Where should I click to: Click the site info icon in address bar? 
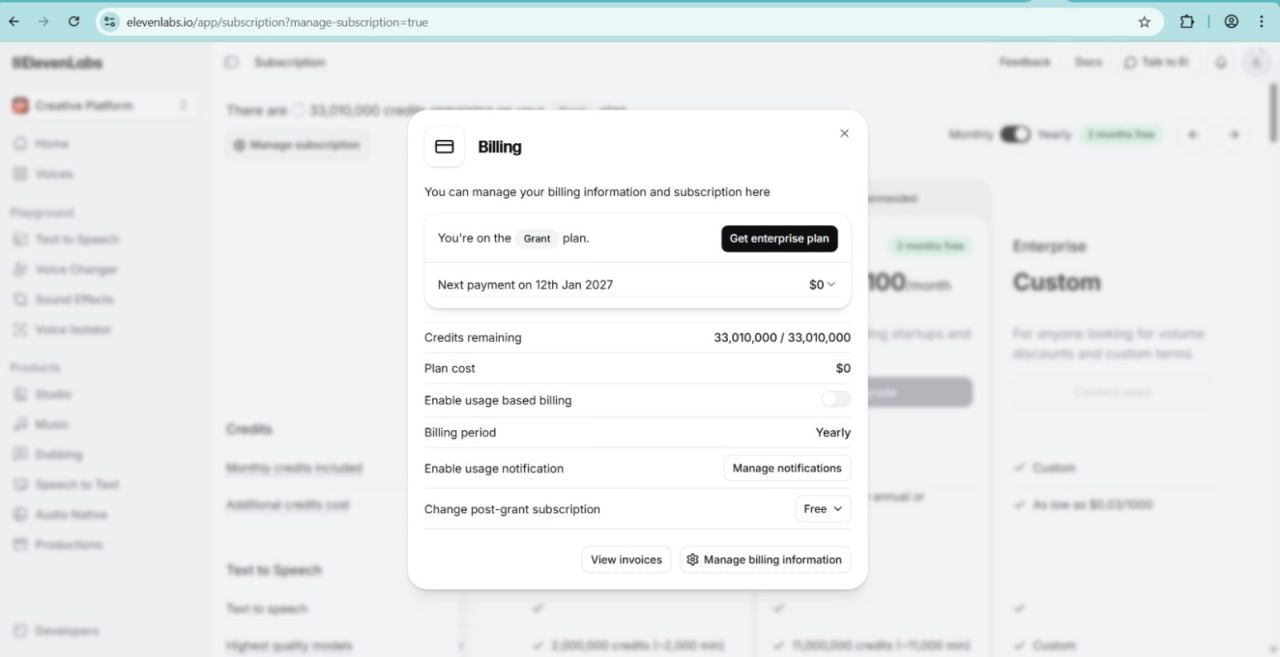pos(110,21)
